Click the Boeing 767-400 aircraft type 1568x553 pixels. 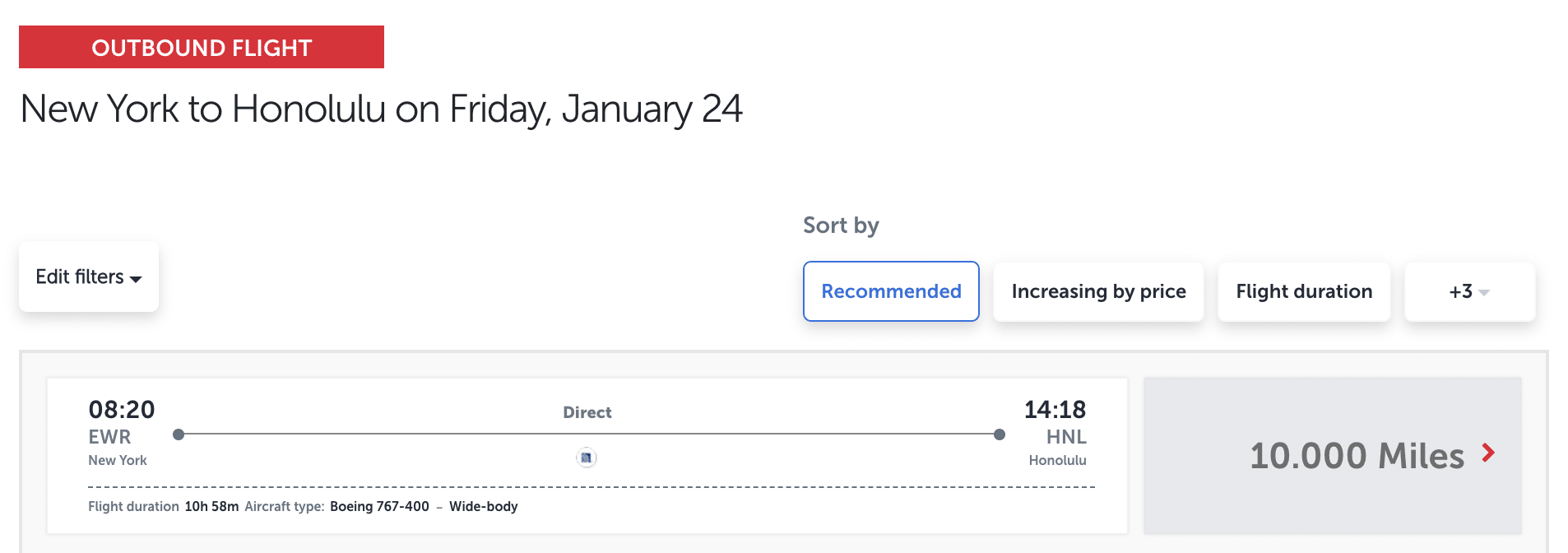click(x=379, y=506)
